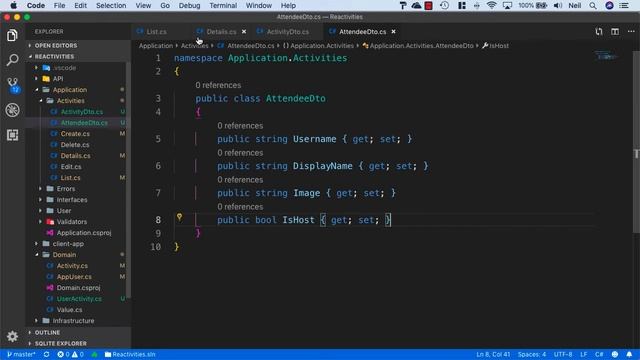The image size is (640, 360).
Task: Change indentation via Spaces: 4
Action: (531, 354)
